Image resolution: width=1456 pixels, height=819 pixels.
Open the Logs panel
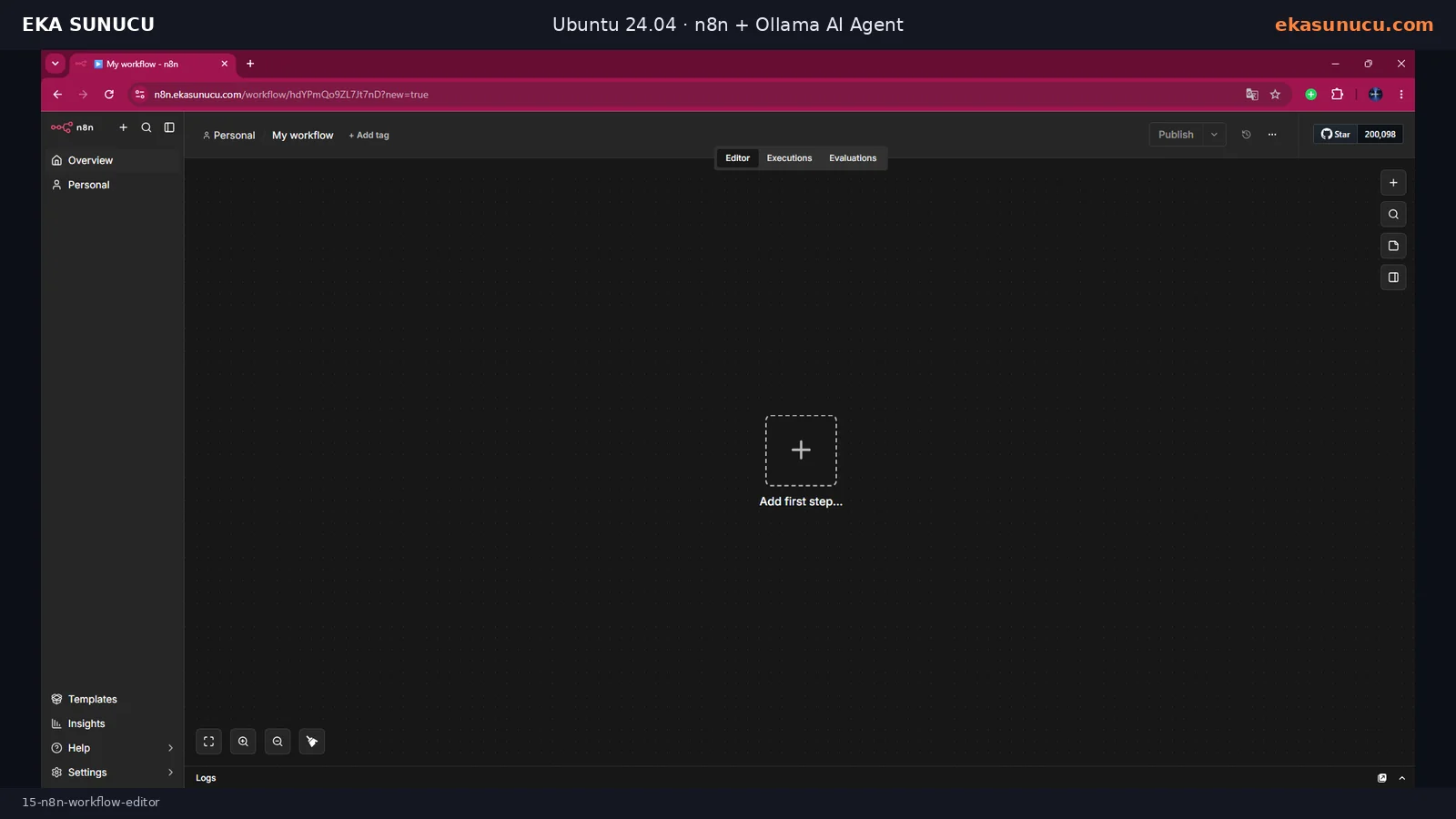click(206, 778)
